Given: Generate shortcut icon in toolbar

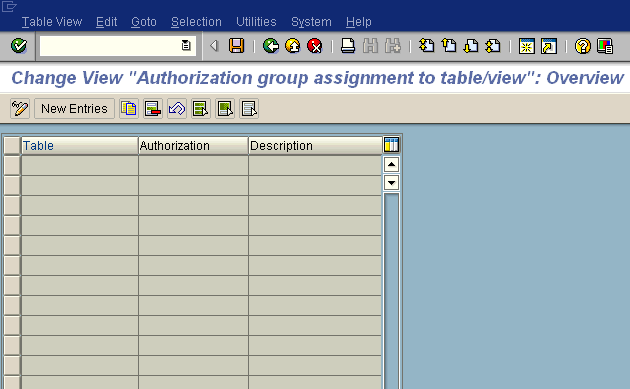Looking at the screenshot, I should pos(549,46).
